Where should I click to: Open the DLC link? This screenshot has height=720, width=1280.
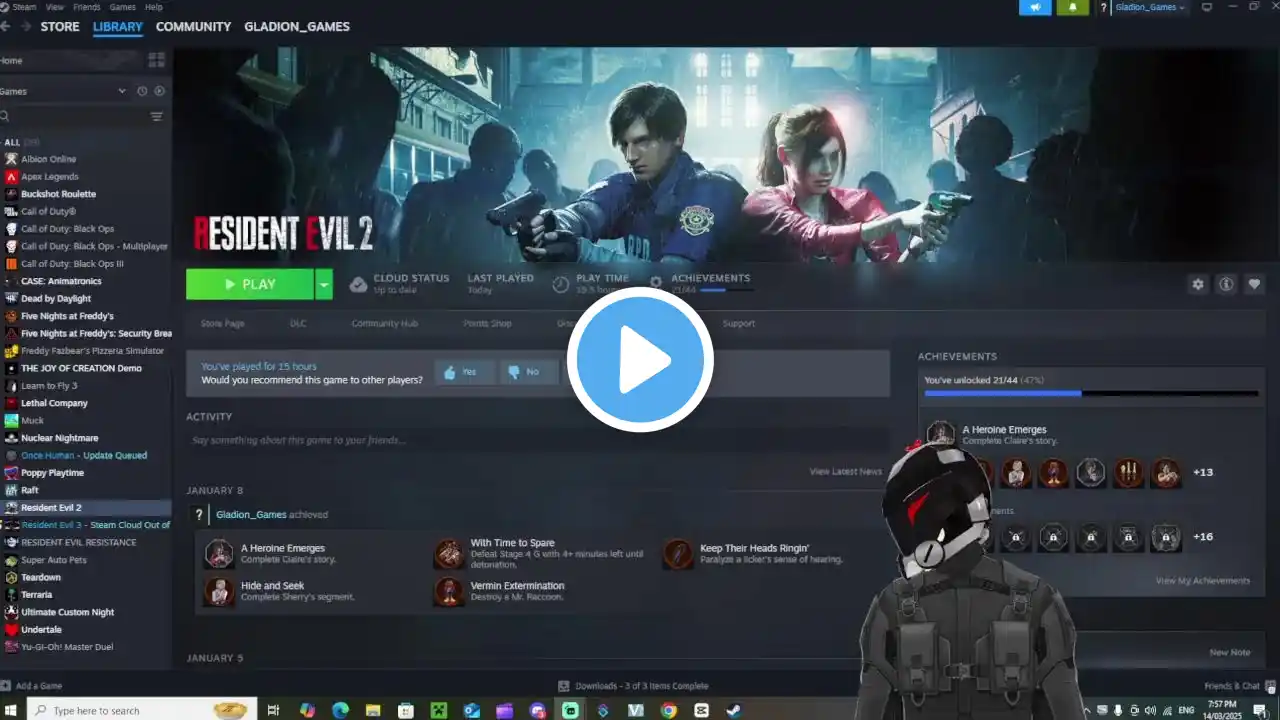pyautogui.click(x=298, y=323)
